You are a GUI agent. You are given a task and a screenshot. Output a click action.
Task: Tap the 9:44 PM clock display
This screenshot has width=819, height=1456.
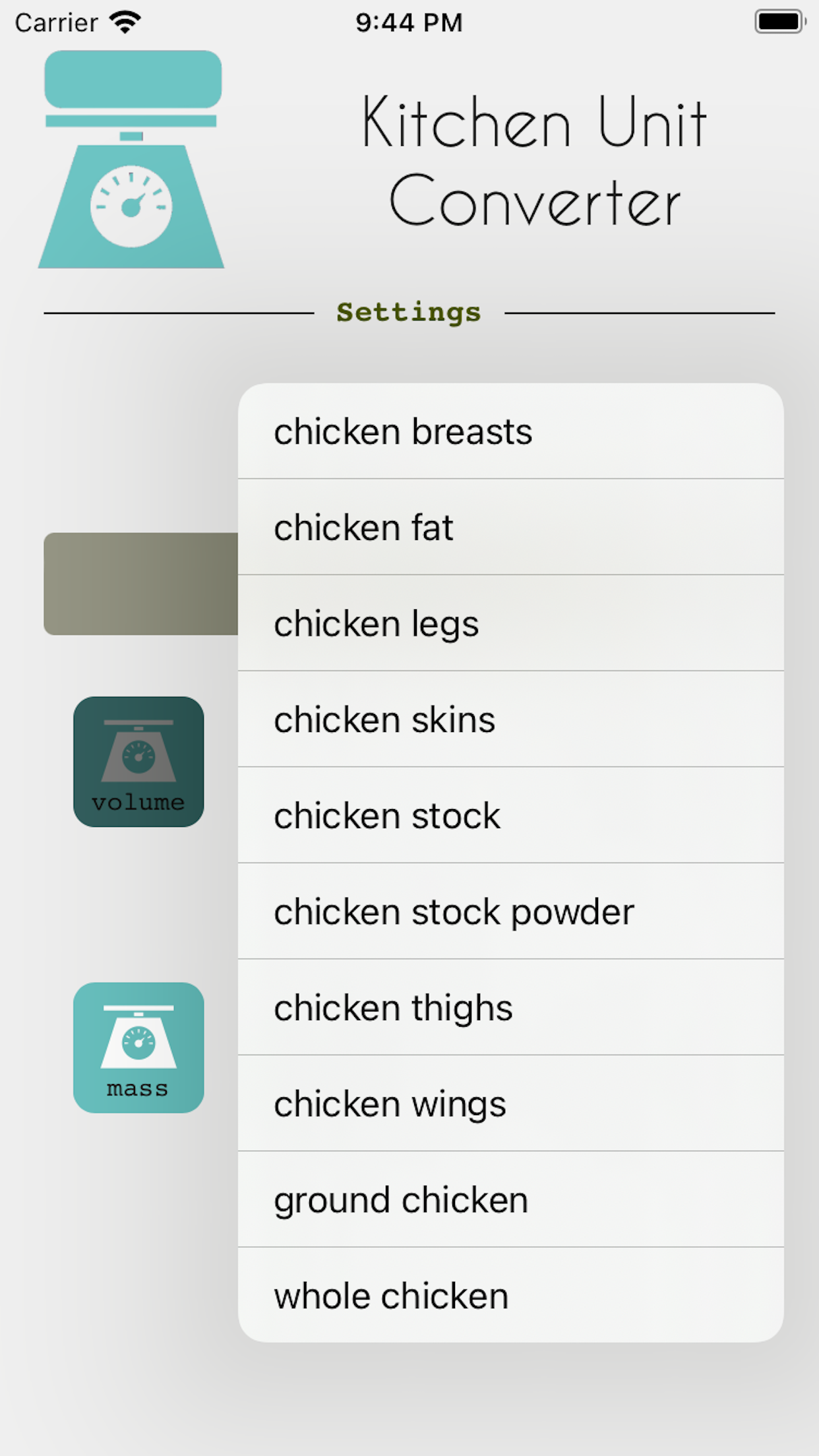coord(409,22)
